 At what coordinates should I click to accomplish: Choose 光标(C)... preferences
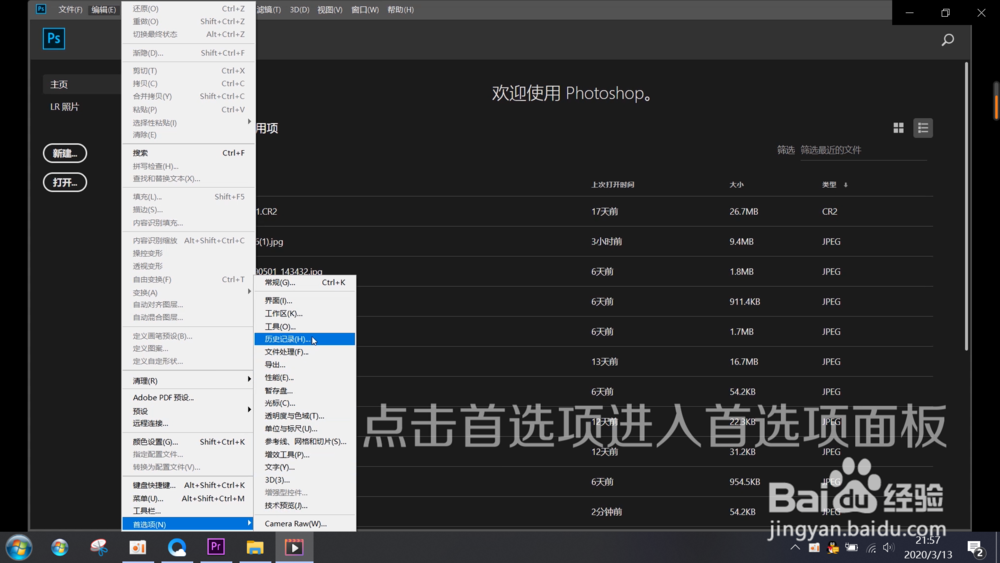coord(305,403)
